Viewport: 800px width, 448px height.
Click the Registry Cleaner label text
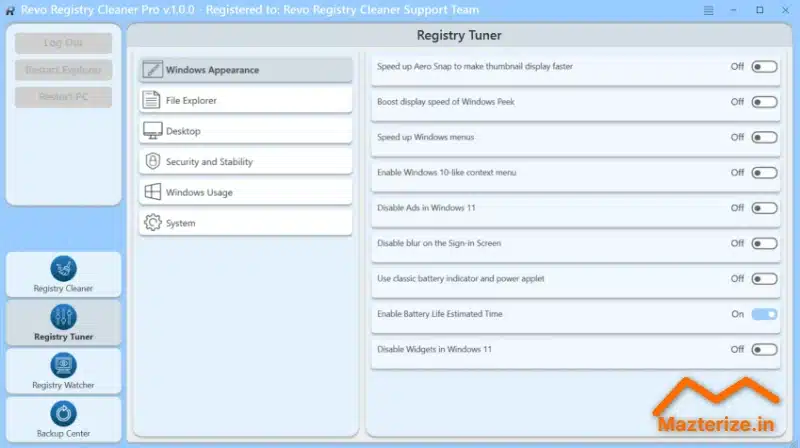click(63, 288)
